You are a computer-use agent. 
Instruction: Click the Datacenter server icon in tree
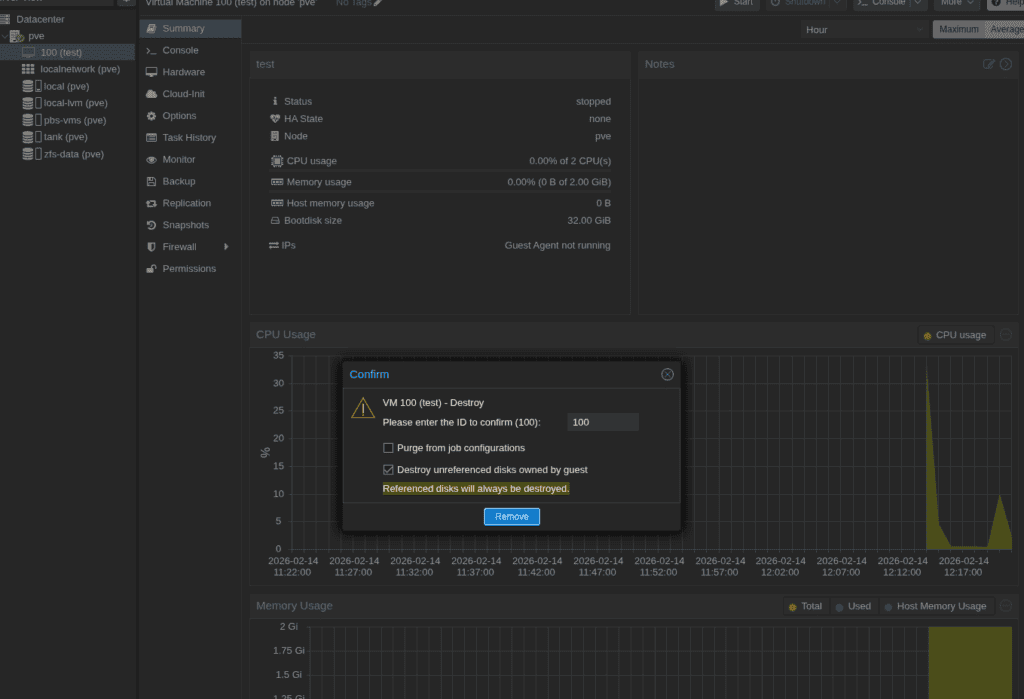click(7, 19)
